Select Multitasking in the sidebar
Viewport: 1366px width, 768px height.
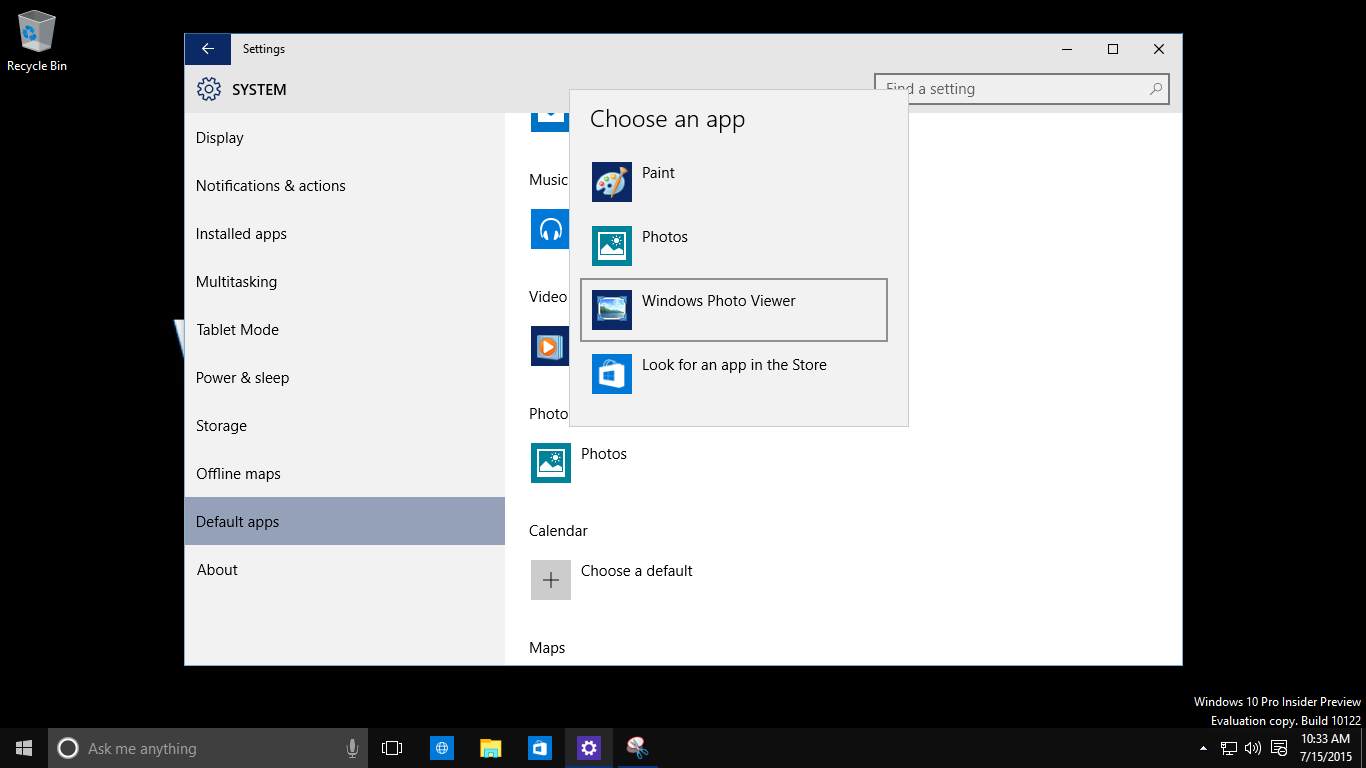[345, 282]
